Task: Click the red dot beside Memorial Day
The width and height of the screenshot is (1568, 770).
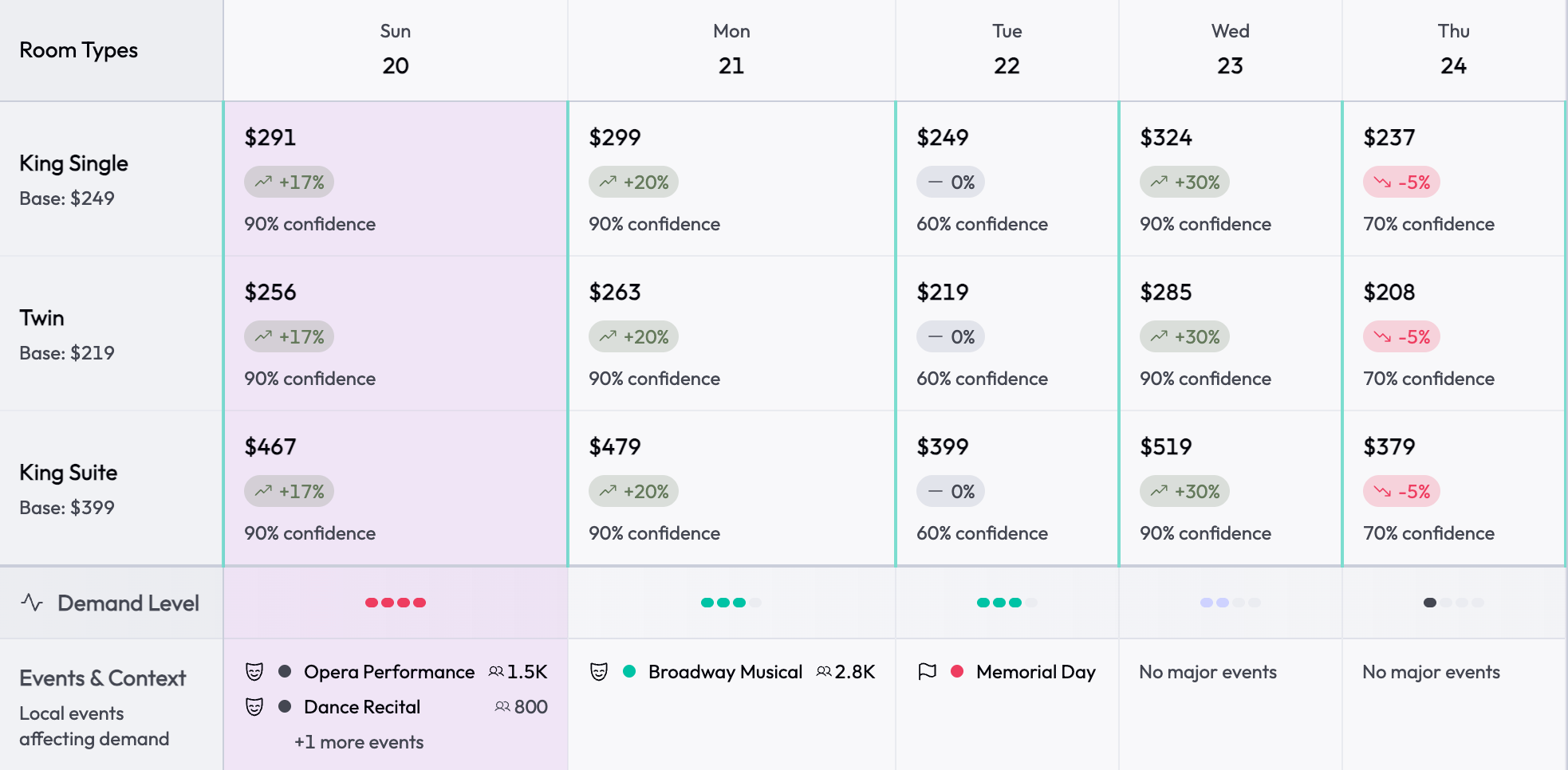Action: [957, 672]
